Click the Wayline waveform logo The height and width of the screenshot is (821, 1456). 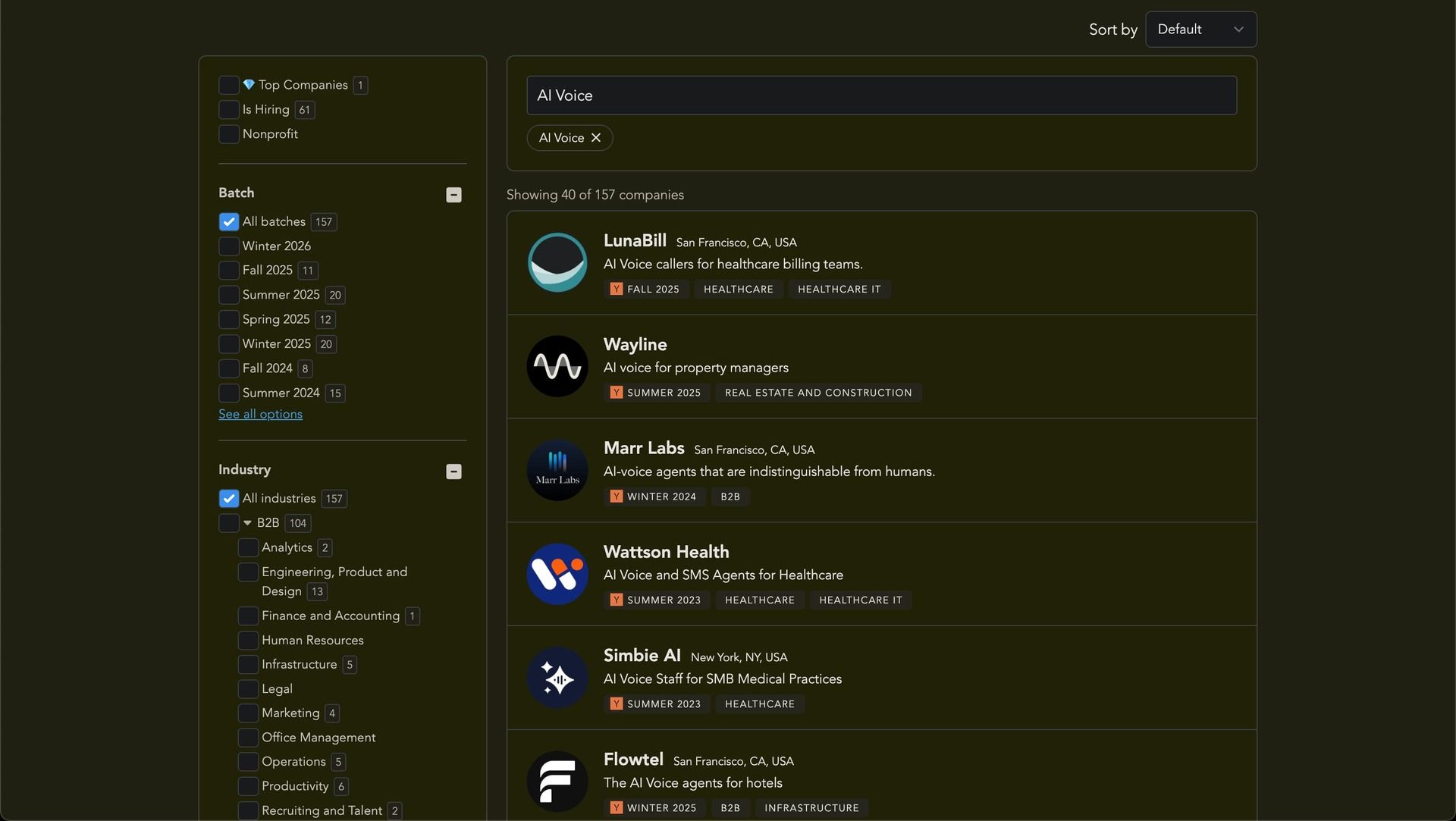(x=557, y=366)
